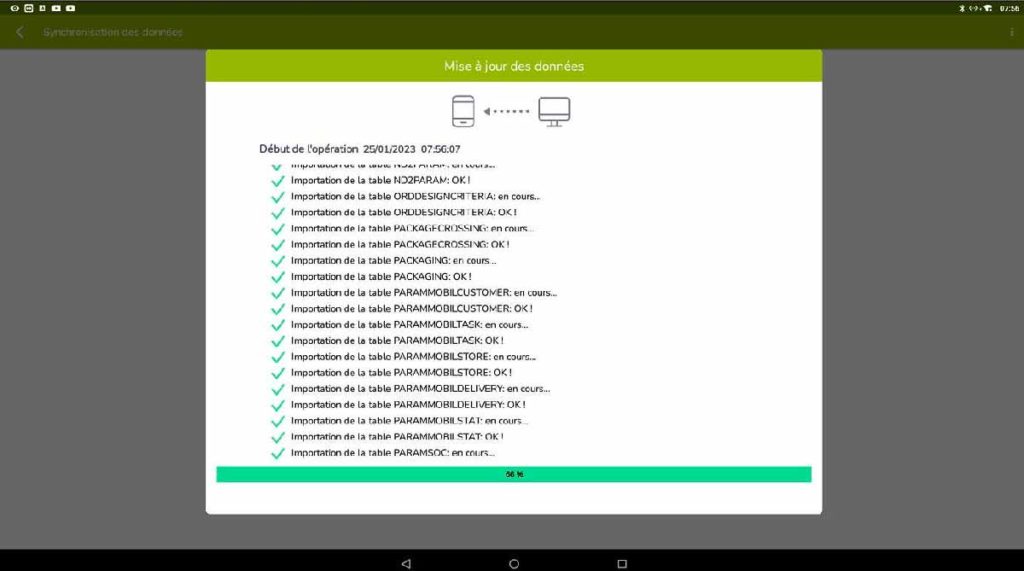Screen dimensions: 1024x571
Task: Click checkmark beside ORDDESIGNCRITERIA: OK
Action: click(x=278, y=213)
